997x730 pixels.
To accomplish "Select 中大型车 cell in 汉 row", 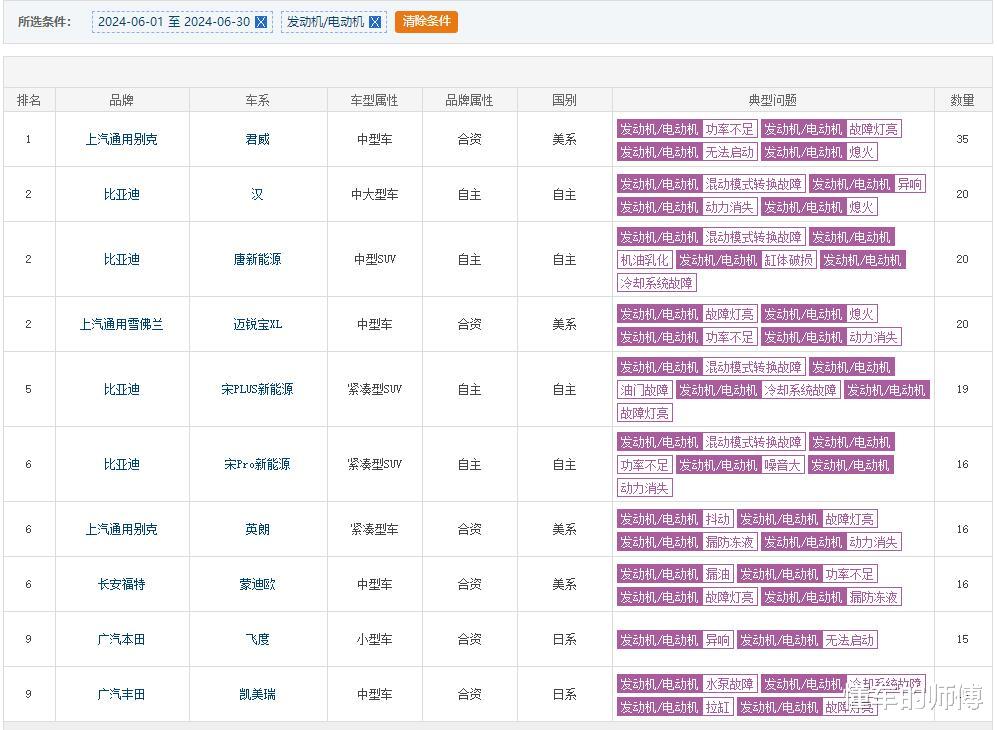I will tap(375, 194).
